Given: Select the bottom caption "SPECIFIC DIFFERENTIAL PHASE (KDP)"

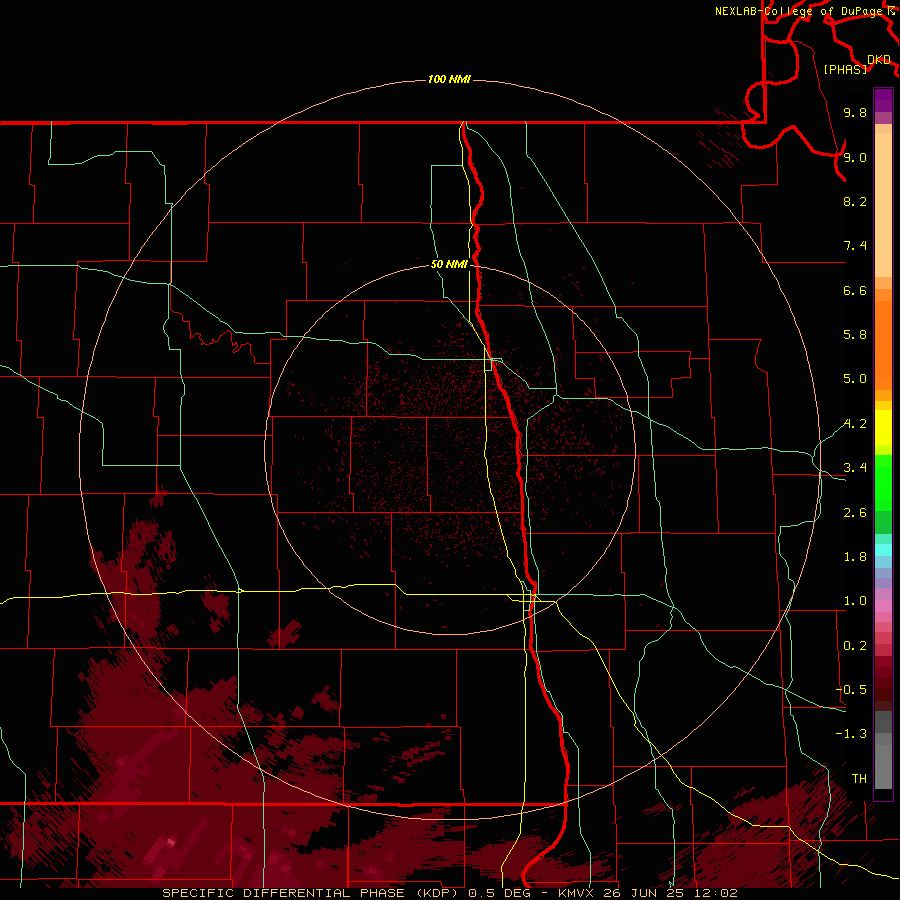Looking at the screenshot, I should point(313,893).
